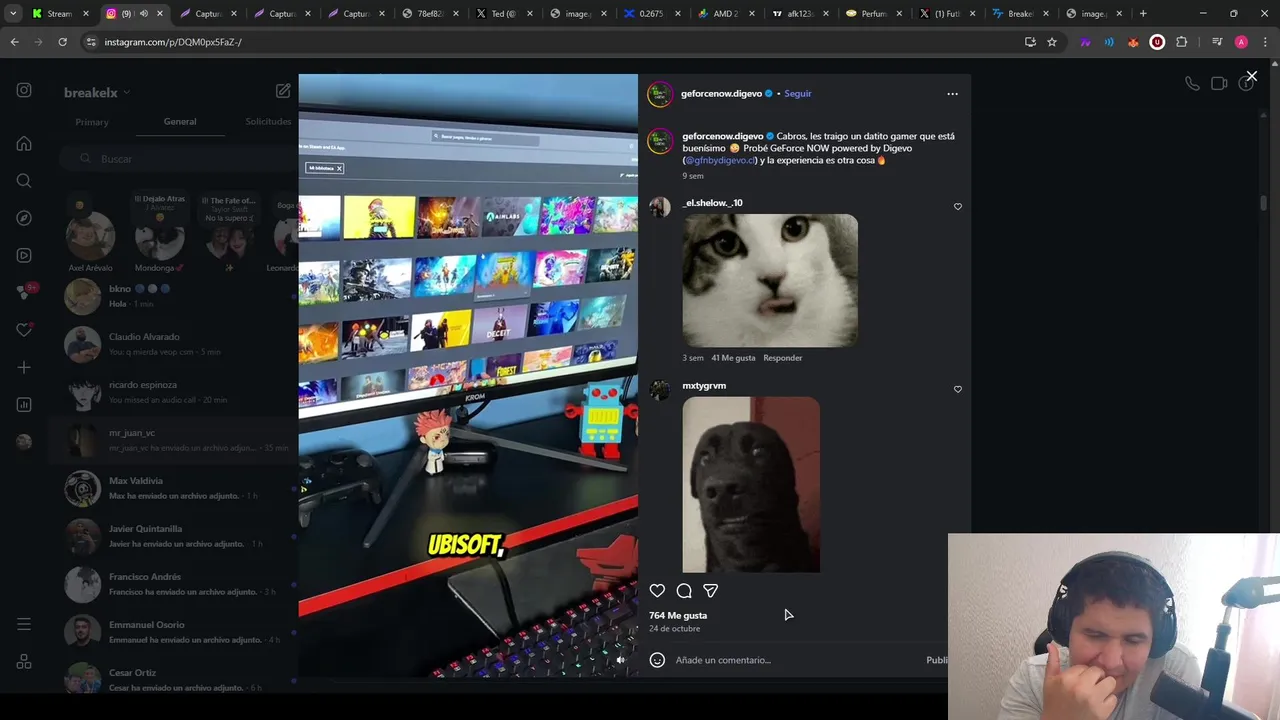The image size is (1280, 720).
Task: Click the Buscar search field in messages
Action: 176,159
